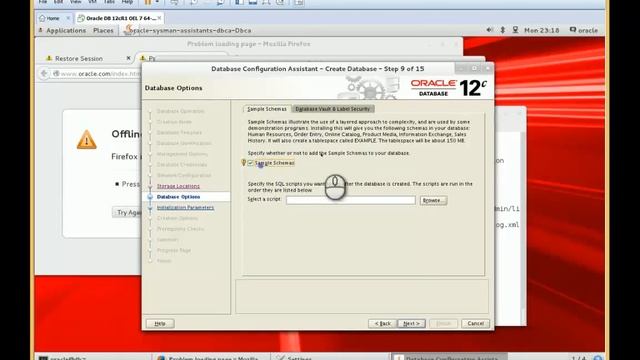Click the Management Options step label

click(x=182, y=154)
